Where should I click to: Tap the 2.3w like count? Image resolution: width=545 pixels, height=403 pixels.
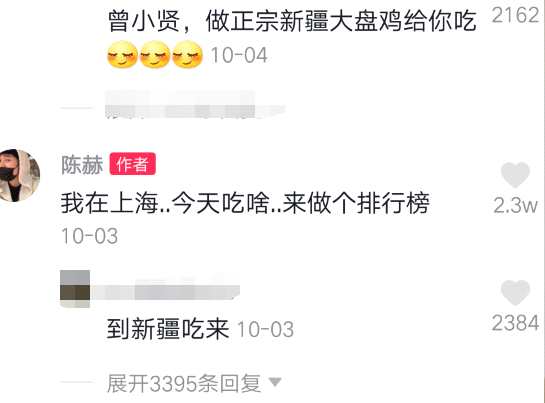515,205
